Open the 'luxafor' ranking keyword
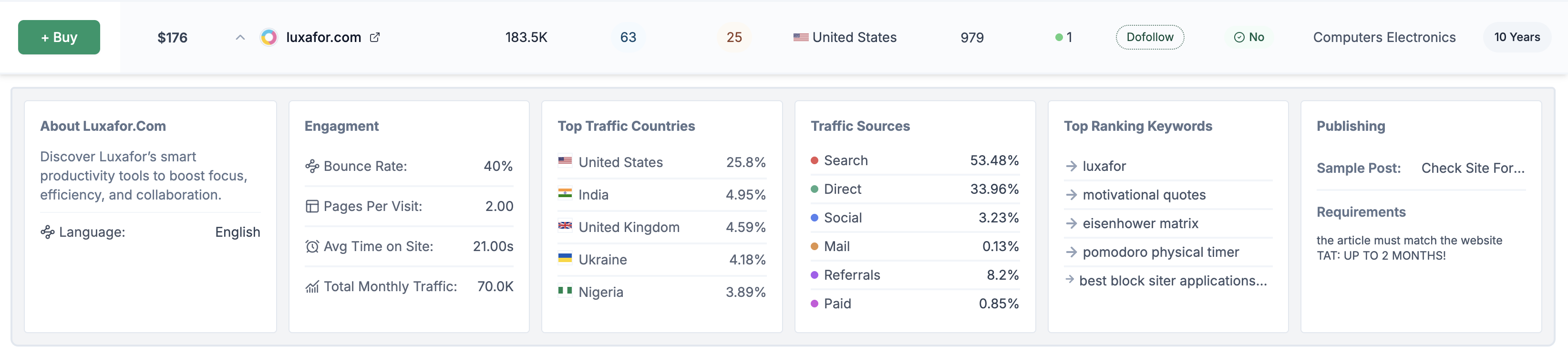This screenshot has width=1568, height=358. [1104, 166]
